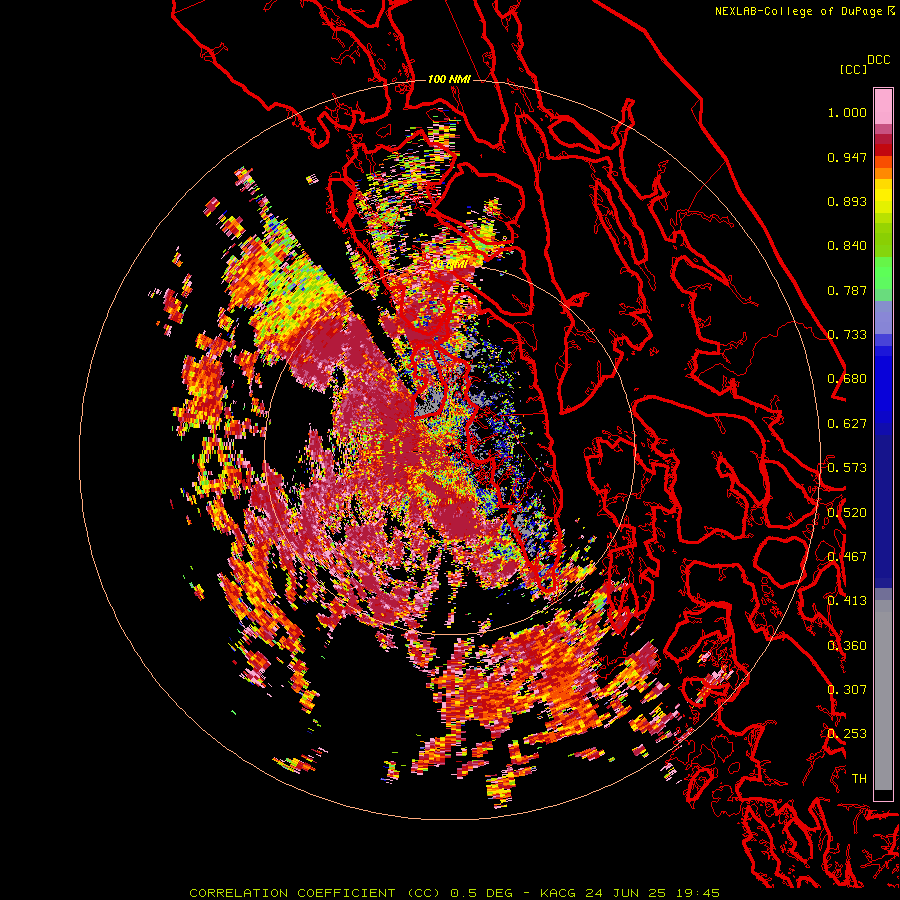The height and width of the screenshot is (900, 900).
Task: Click the [CC] units label above legend
Action: (x=853, y=69)
